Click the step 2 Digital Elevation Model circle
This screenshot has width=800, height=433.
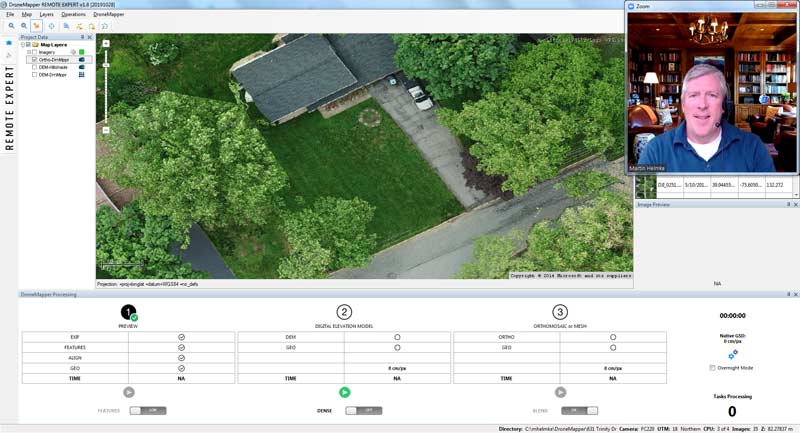344,312
